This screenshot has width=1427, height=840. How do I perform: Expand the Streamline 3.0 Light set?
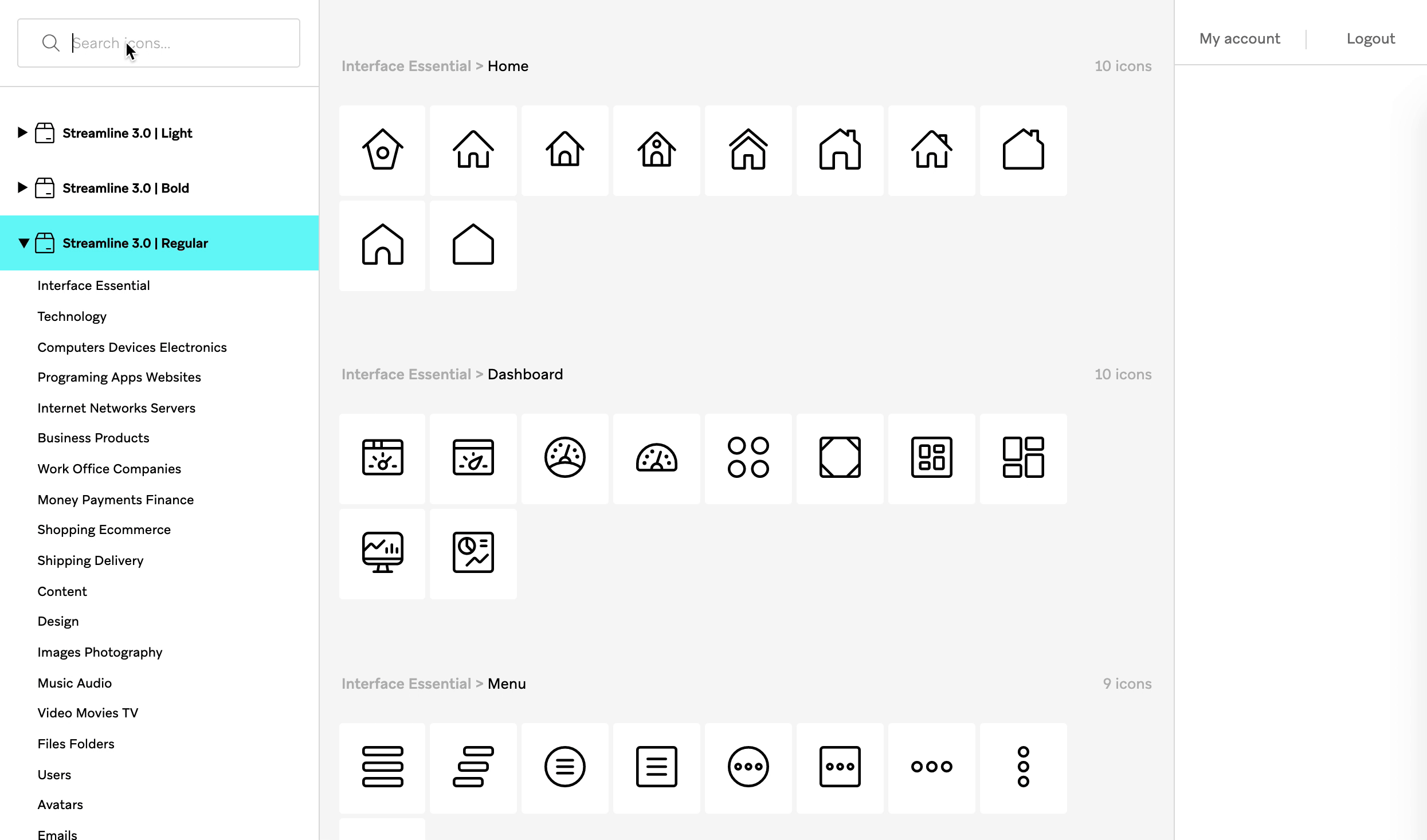tap(22, 133)
